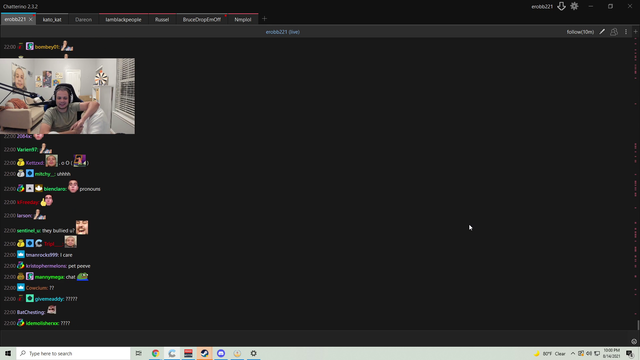Click the face emote before 'pronouns'
Viewport: 640px width, 360px height.
coord(73,187)
